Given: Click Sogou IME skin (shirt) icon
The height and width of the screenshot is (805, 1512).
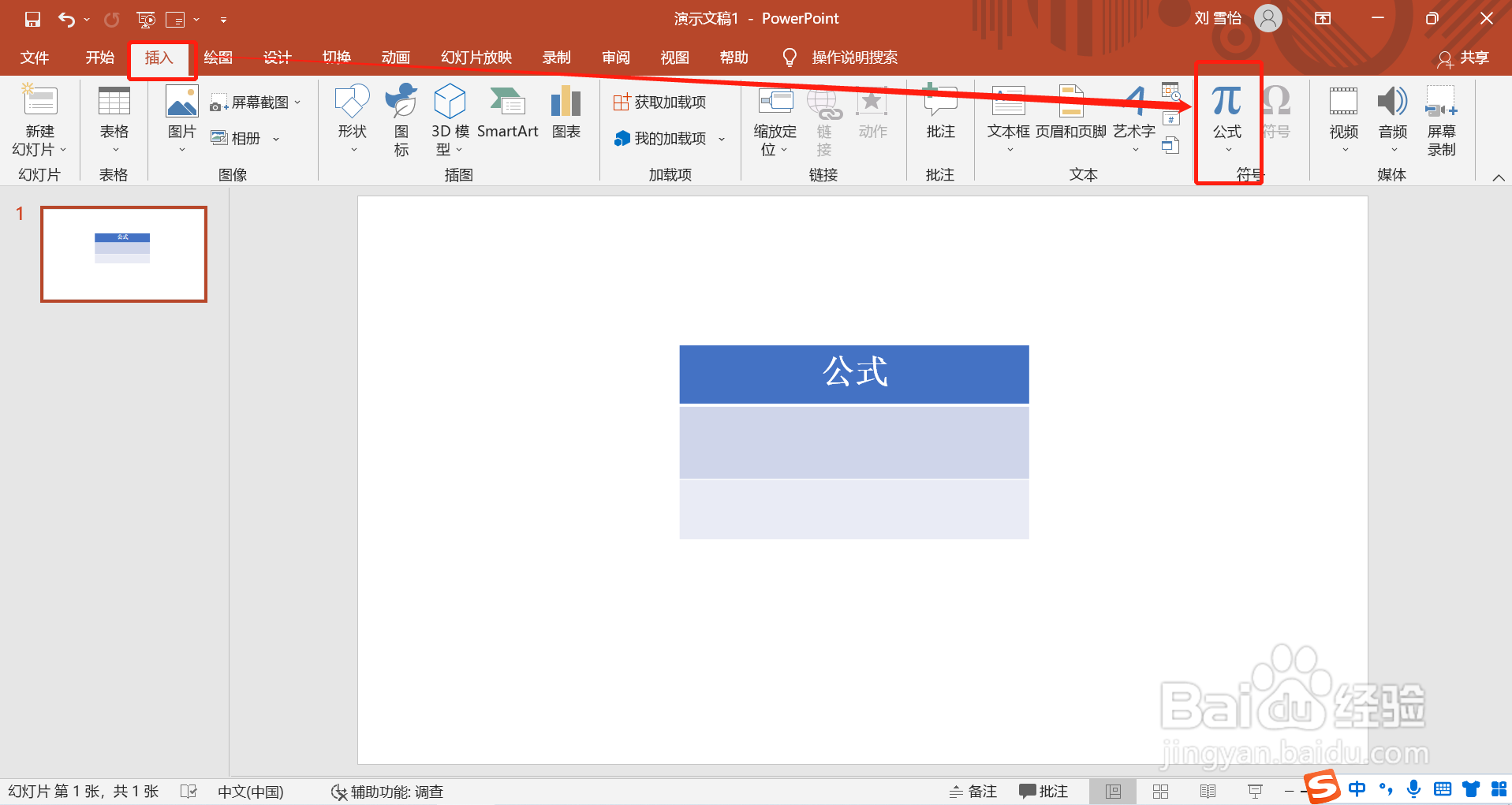Looking at the screenshot, I should (1471, 788).
